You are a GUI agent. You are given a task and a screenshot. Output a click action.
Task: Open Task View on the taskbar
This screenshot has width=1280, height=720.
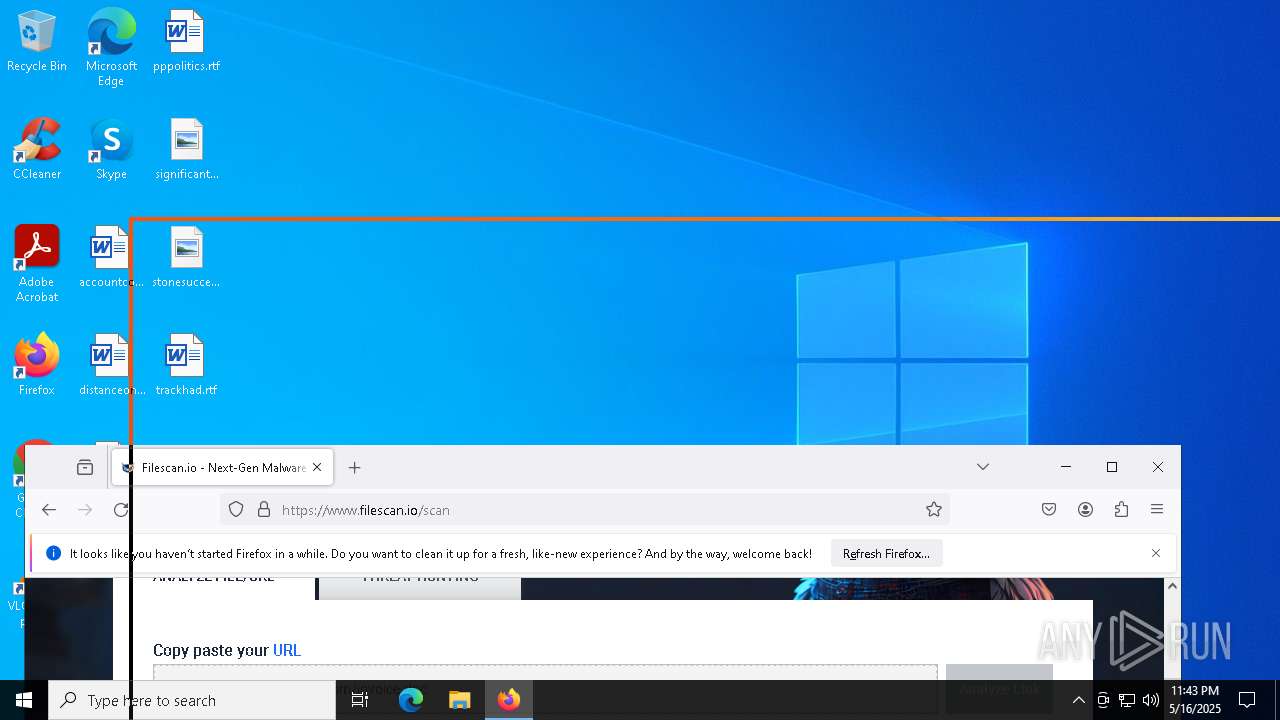pyautogui.click(x=360, y=700)
